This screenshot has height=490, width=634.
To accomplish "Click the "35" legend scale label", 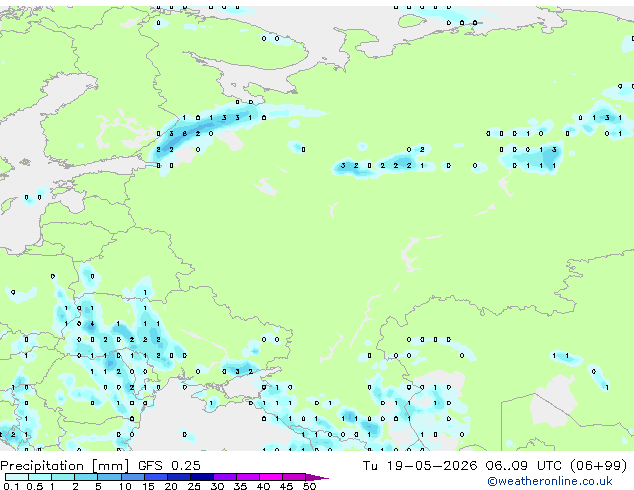I will pos(240,486).
